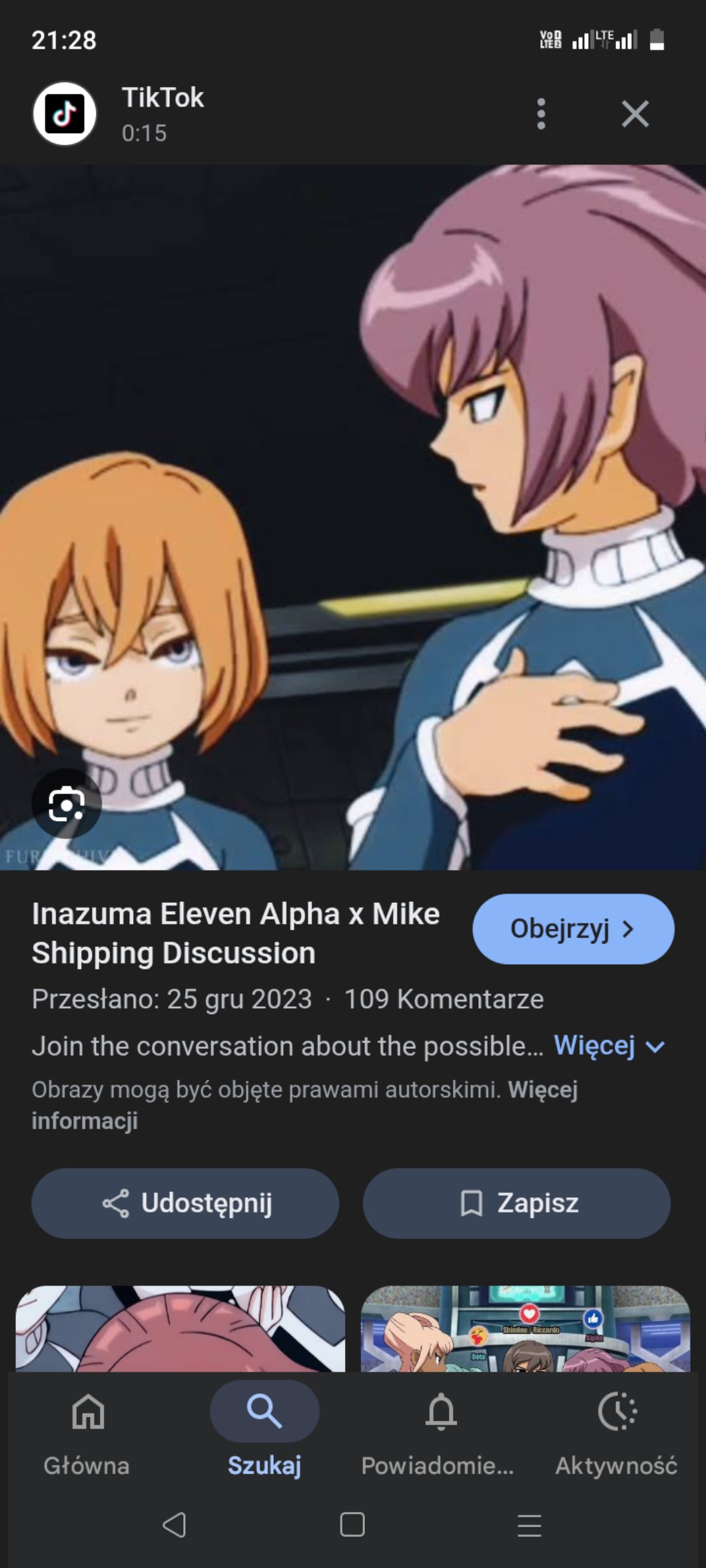
Task: Open Więcej informacji copyright link
Action: click(x=304, y=1105)
